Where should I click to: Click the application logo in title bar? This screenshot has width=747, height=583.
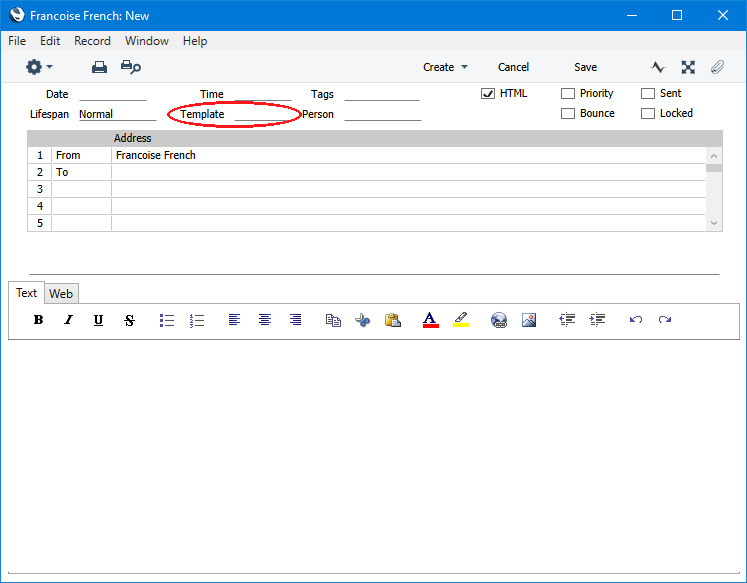pyautogui.click(x=17, y=15)
